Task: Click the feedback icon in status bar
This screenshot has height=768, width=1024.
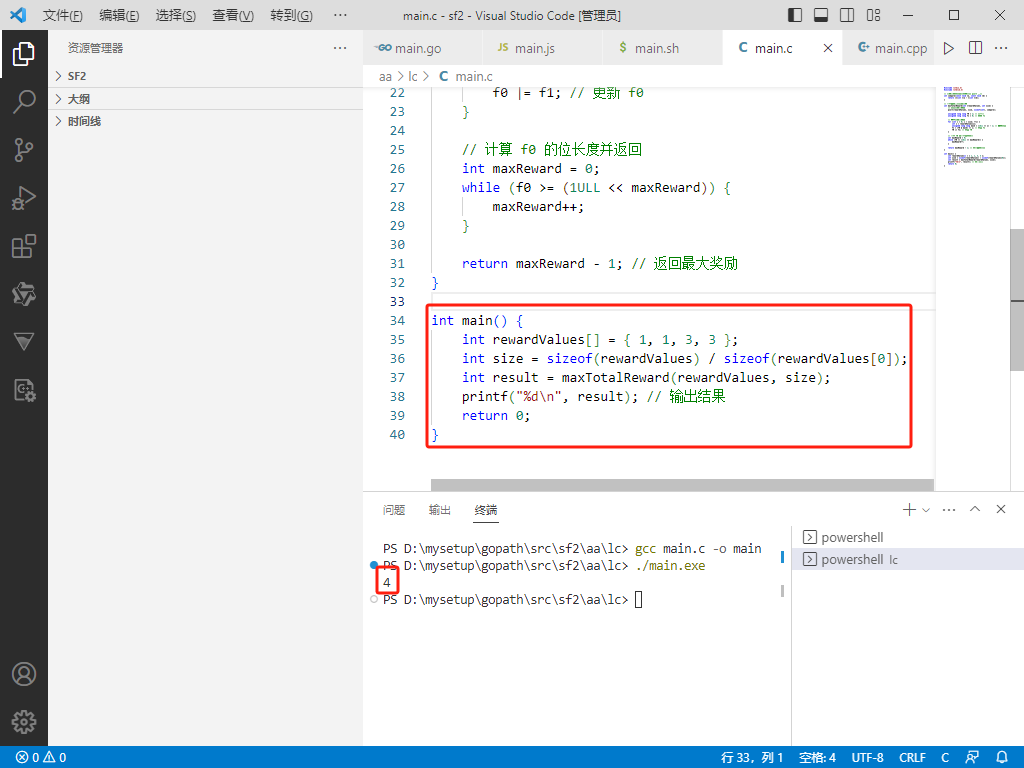Action: pos(972,758)
